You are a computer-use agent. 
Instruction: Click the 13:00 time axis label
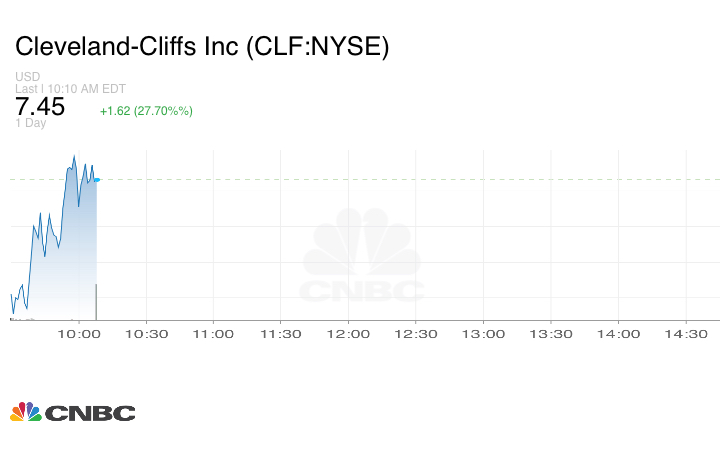click(483, 335)
